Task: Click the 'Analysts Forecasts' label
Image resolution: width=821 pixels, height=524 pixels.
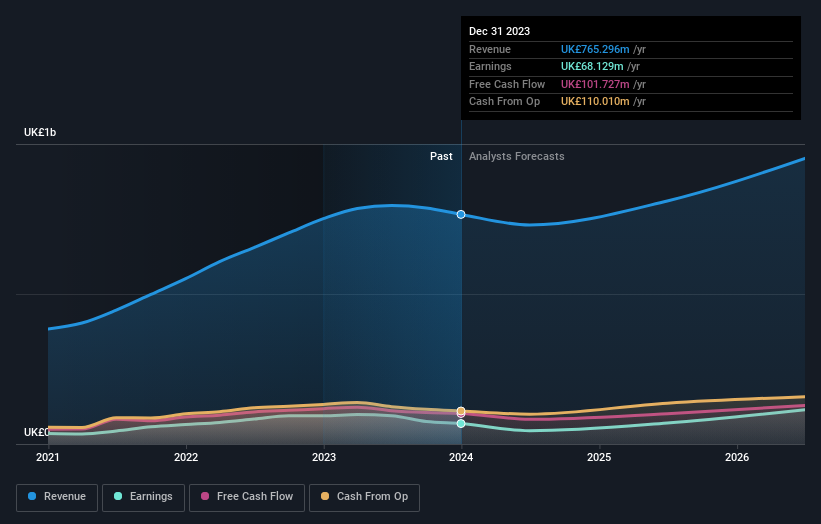Action: [516, 157]
